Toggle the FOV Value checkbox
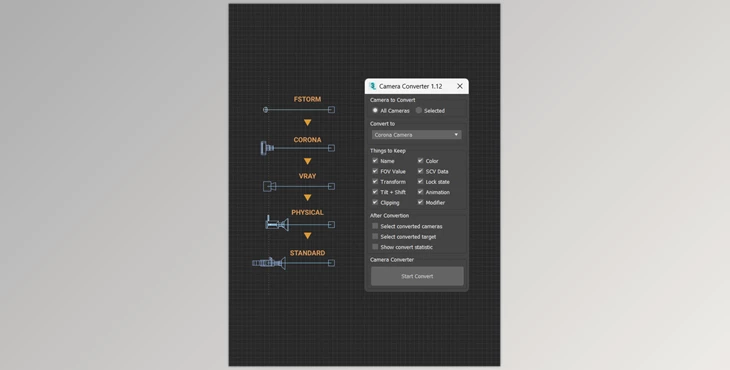This screenshot has height=370, width=730. 375,171
